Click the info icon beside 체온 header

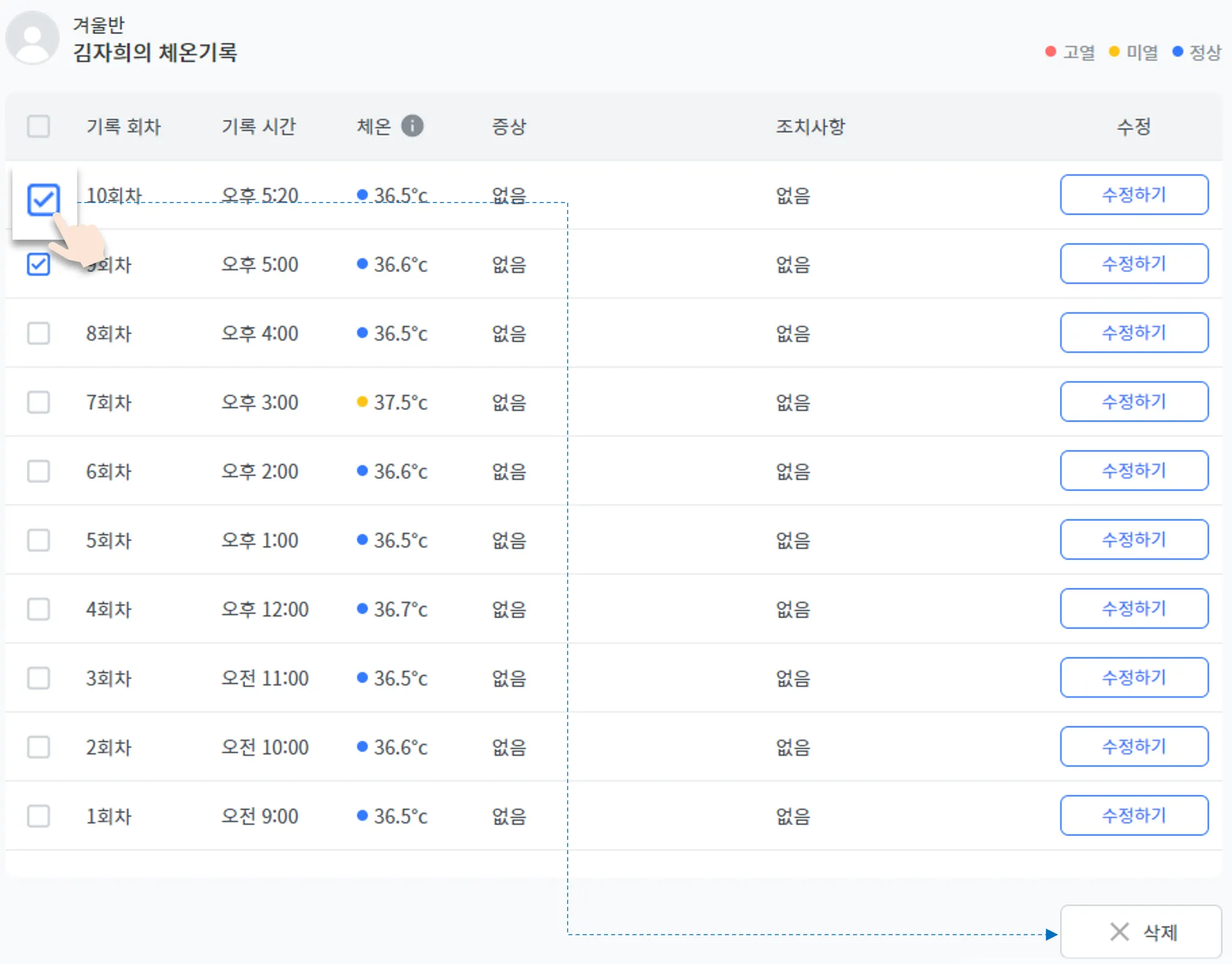pyautogui.click(x=412, y=126)
